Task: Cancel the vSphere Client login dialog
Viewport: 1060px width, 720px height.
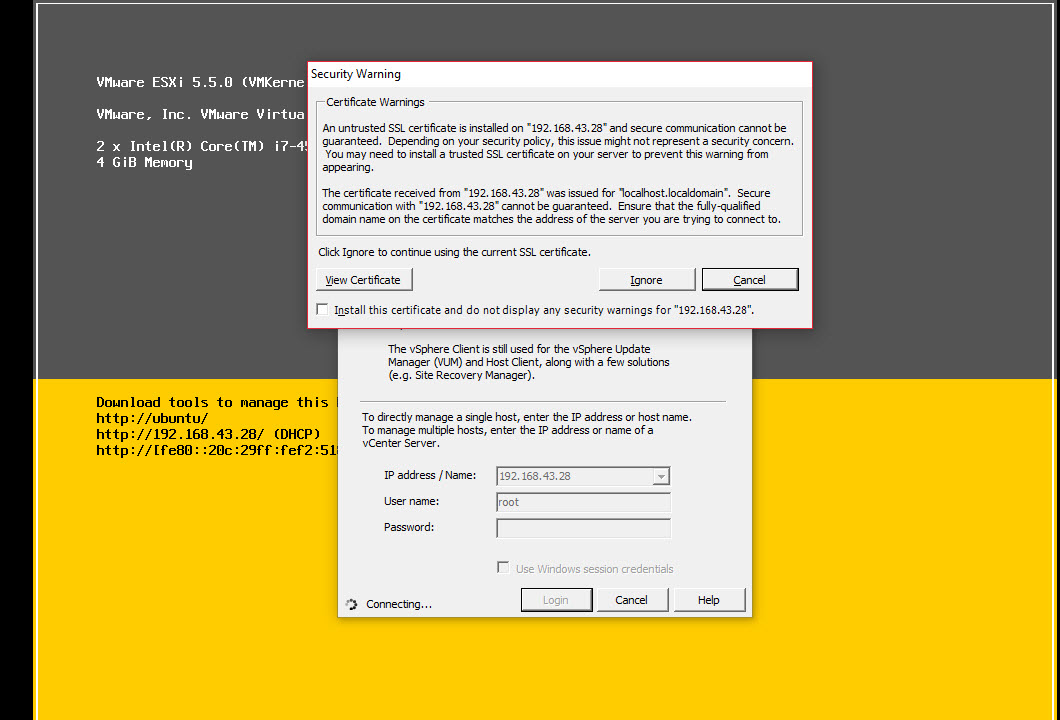Action: 631,600
